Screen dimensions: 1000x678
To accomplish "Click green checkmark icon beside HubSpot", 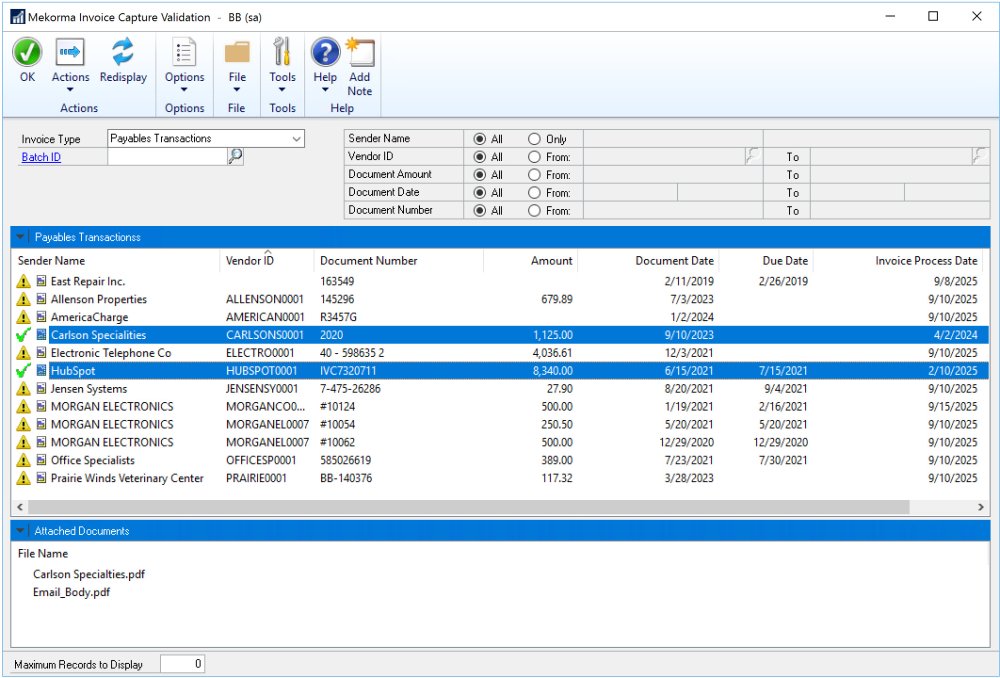I will [x=24, y=371].
